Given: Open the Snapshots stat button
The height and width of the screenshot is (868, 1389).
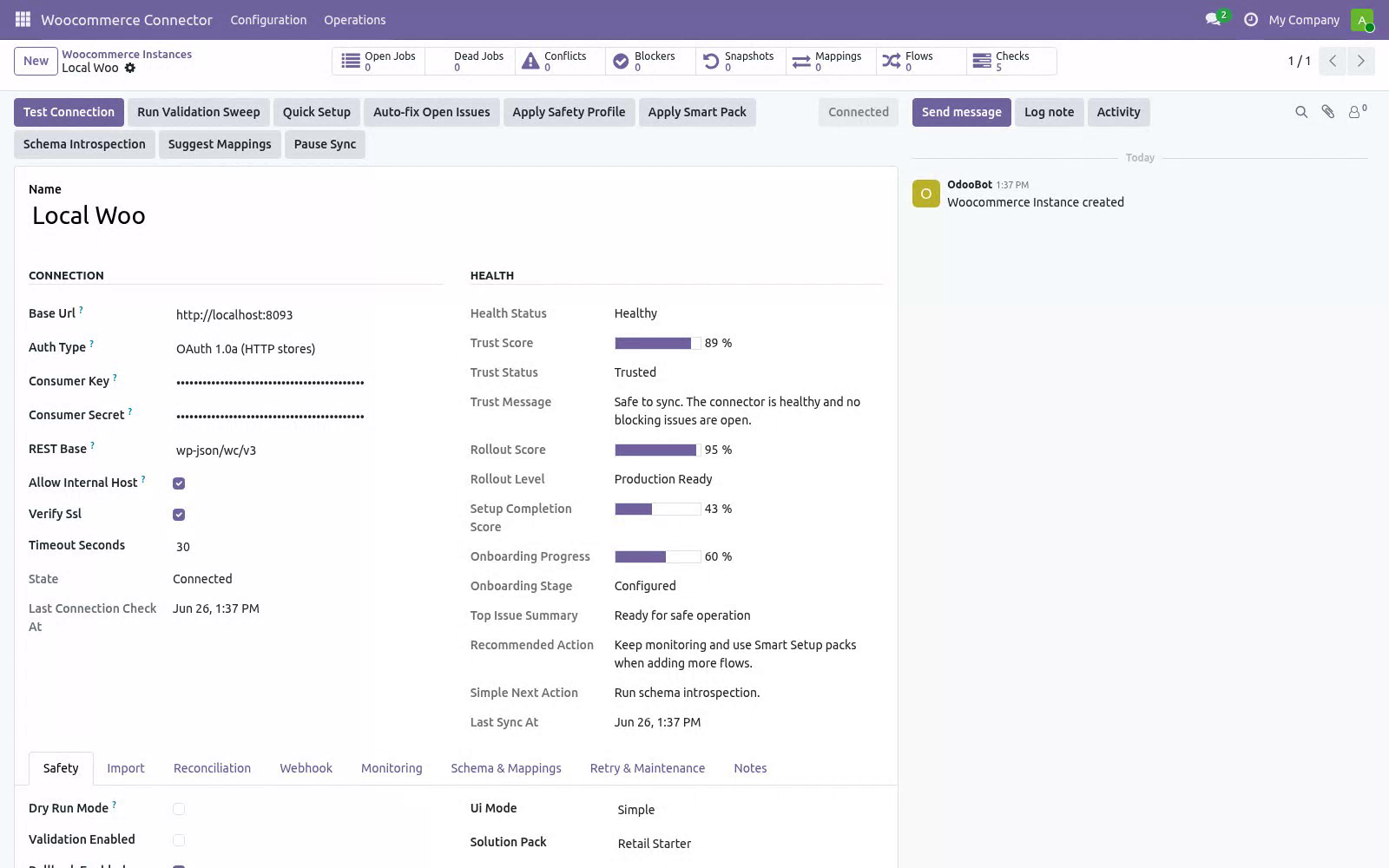Looking at the screenshot, I should (x=740, y=61).
